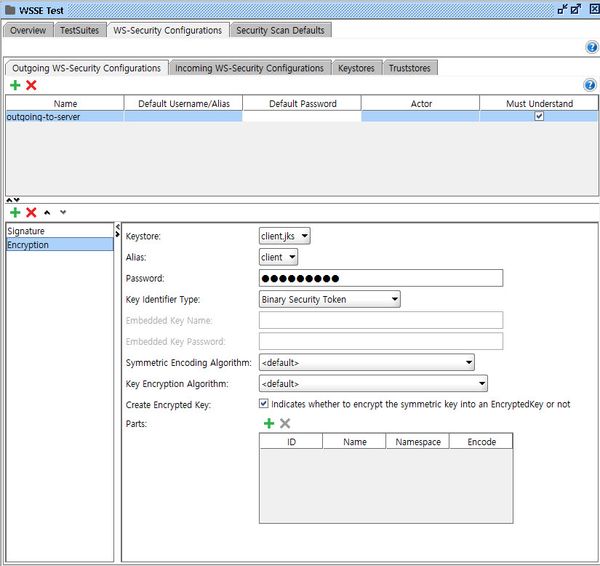The width and height of the screenshot is (600, 566).
Task: Move the selected entry up
Action: point(47,212)
